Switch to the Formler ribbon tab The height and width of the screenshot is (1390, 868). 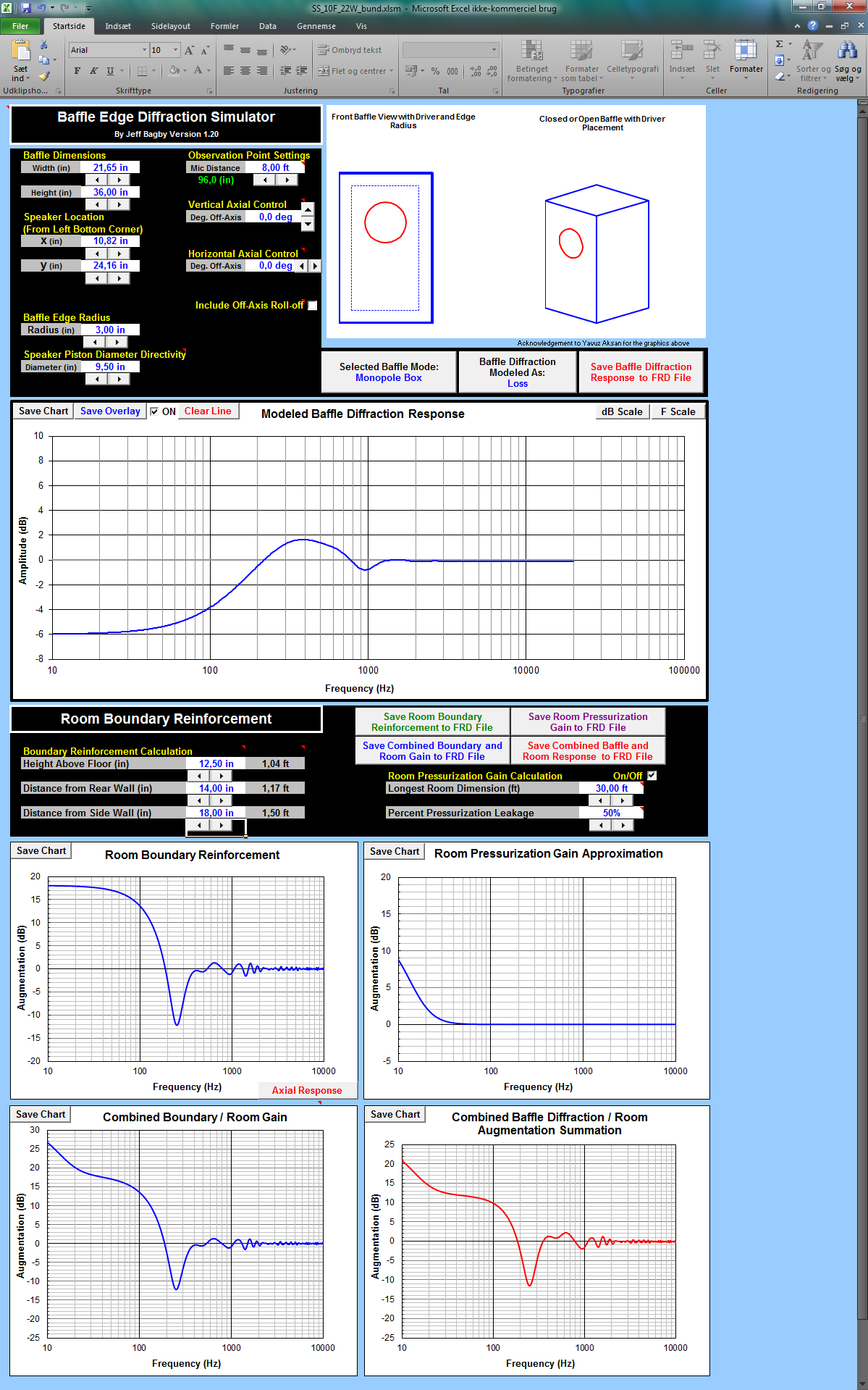(x=224, y=26)
